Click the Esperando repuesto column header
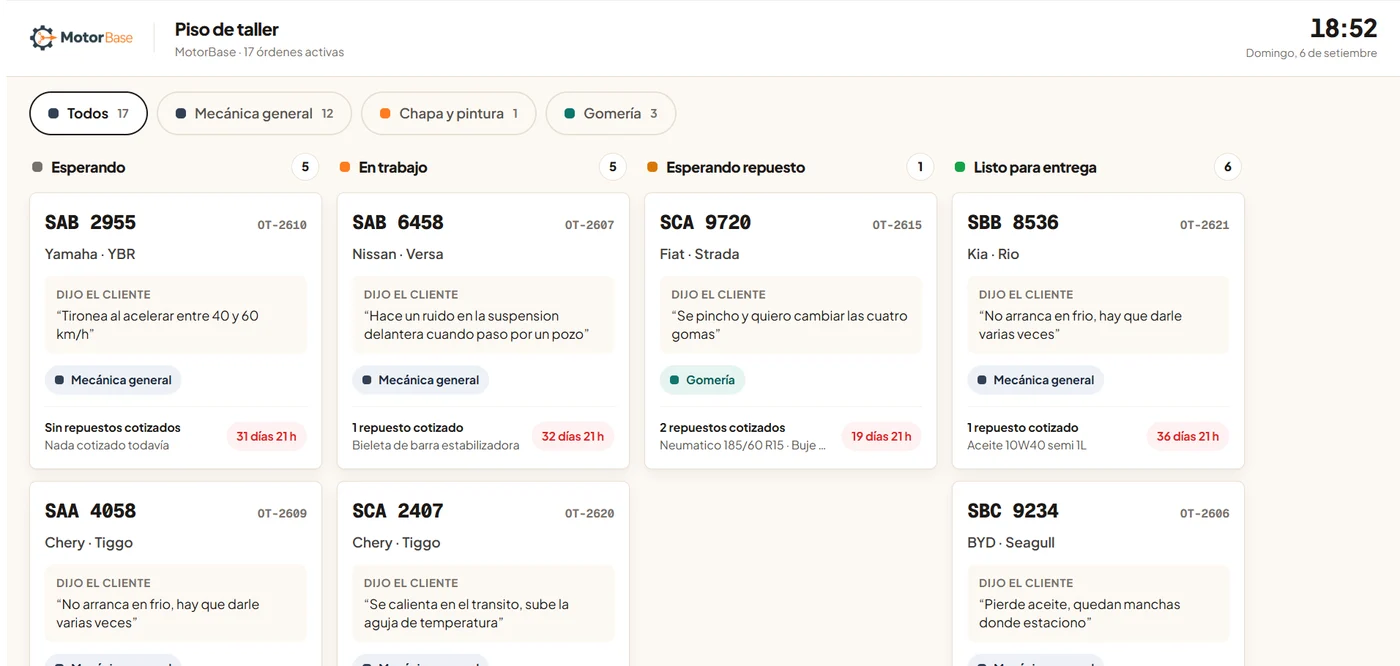 click(735, 167)
